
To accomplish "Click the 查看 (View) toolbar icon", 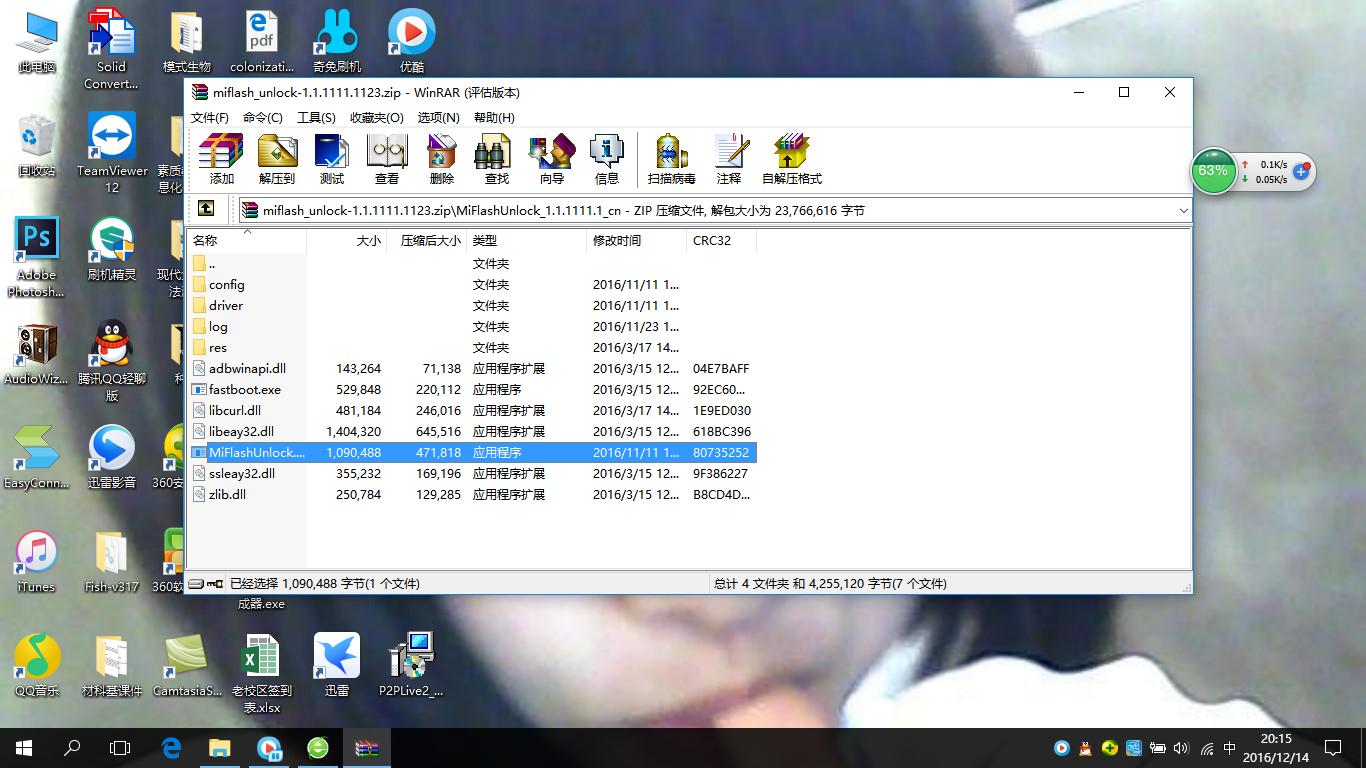I will pos(386,159).
